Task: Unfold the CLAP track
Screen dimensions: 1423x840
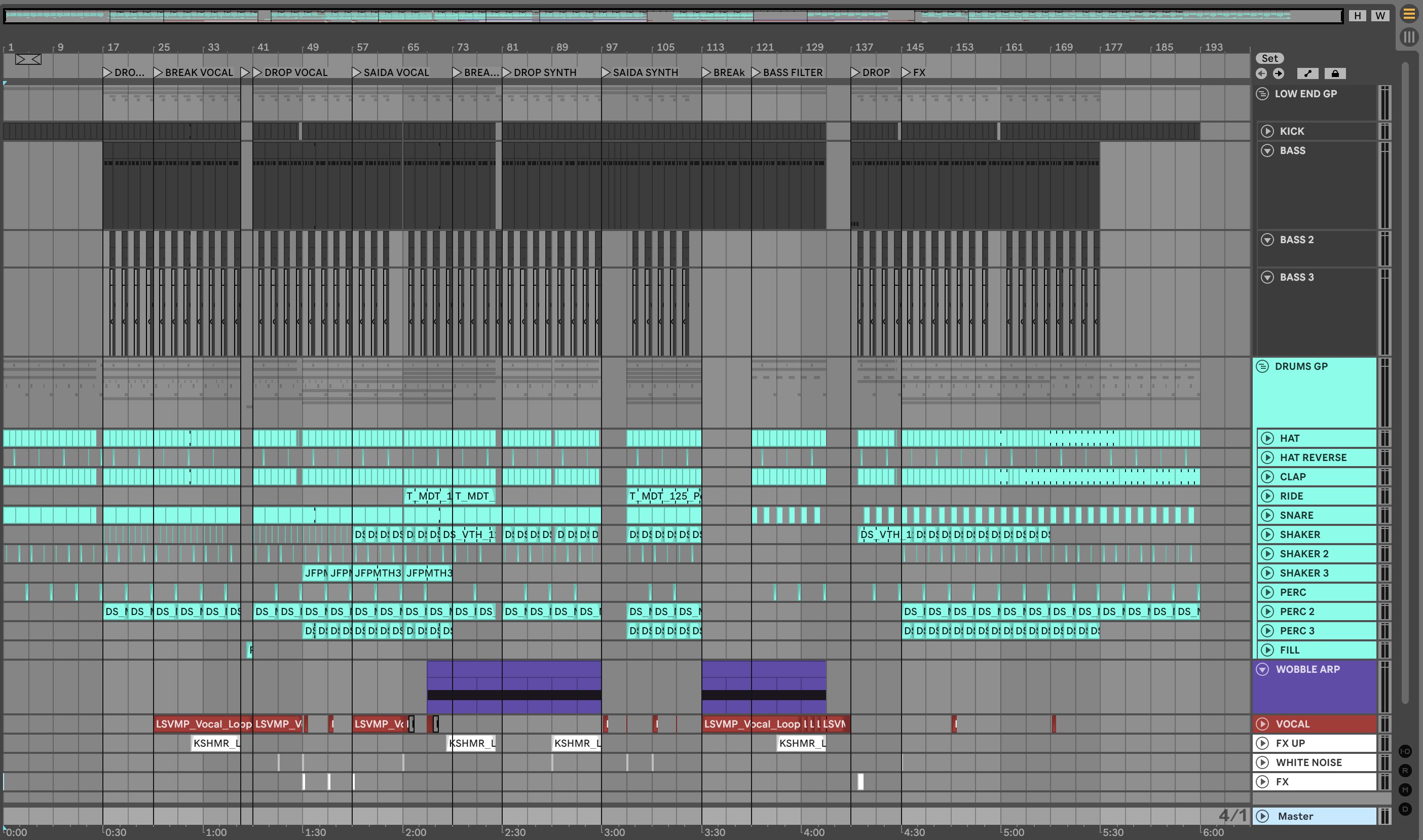Action: tap(1267, 477)
